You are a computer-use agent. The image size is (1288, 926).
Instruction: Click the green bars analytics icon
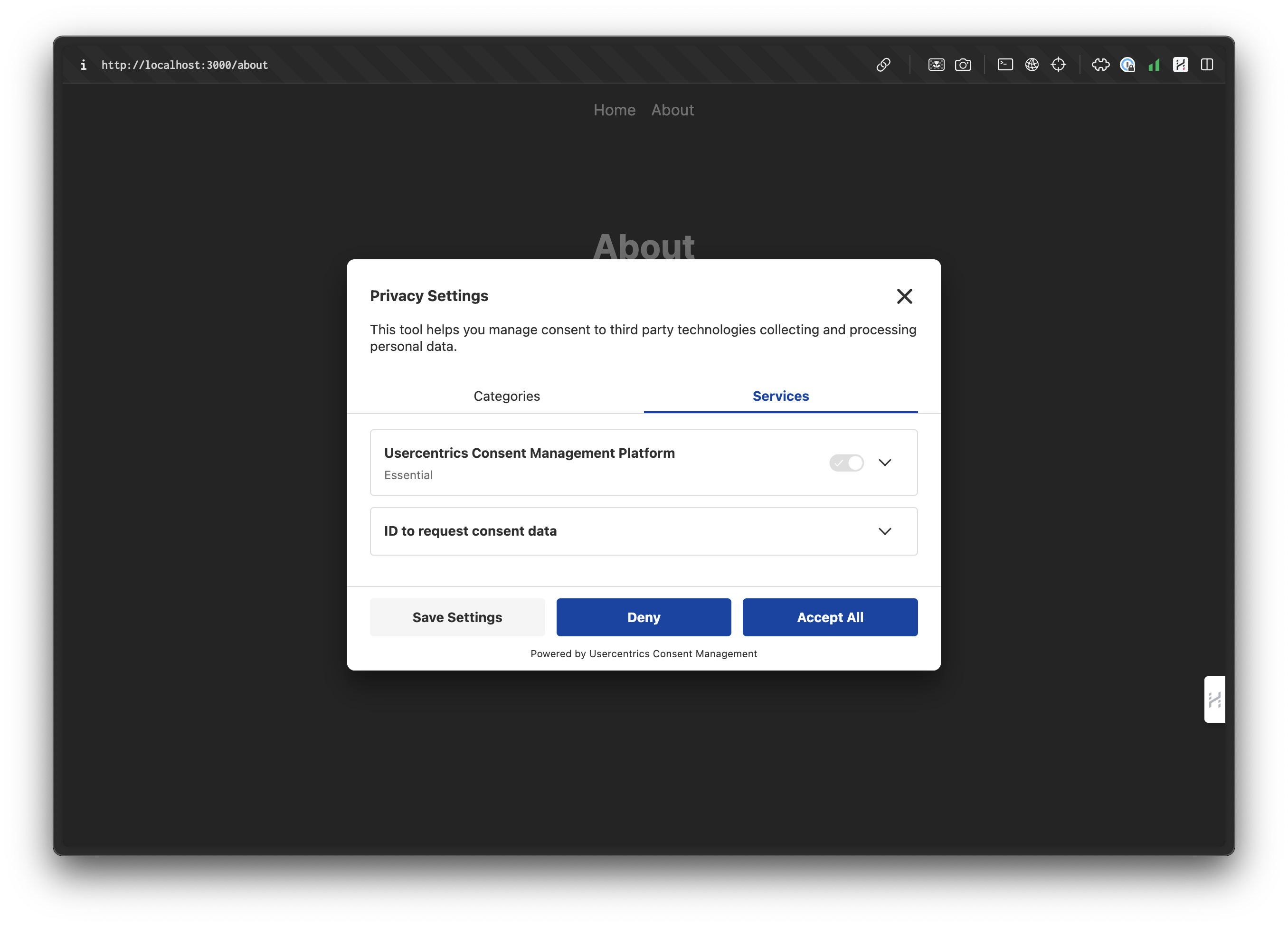point(1154,65)
